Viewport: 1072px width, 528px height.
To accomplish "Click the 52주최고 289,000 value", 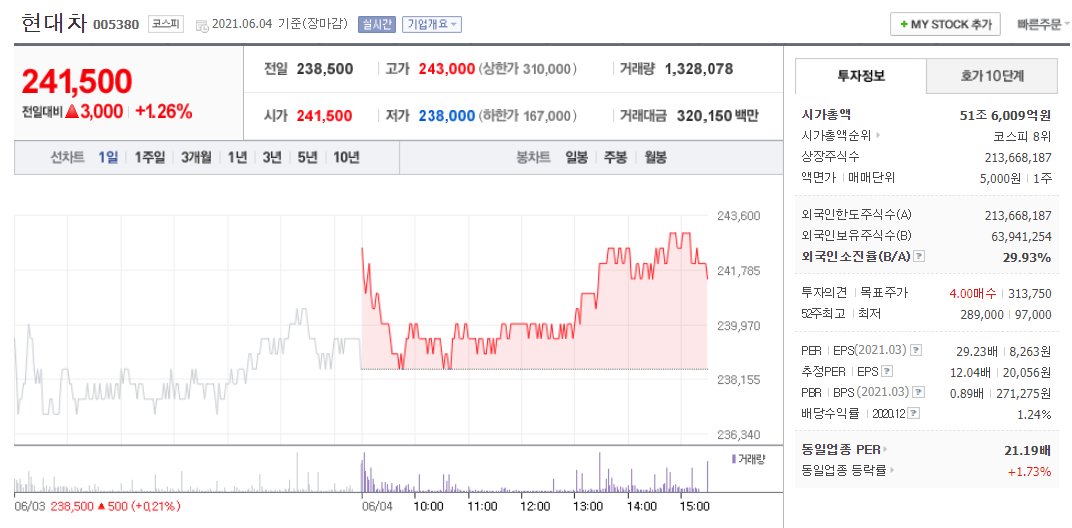I will tap(980, 314).
